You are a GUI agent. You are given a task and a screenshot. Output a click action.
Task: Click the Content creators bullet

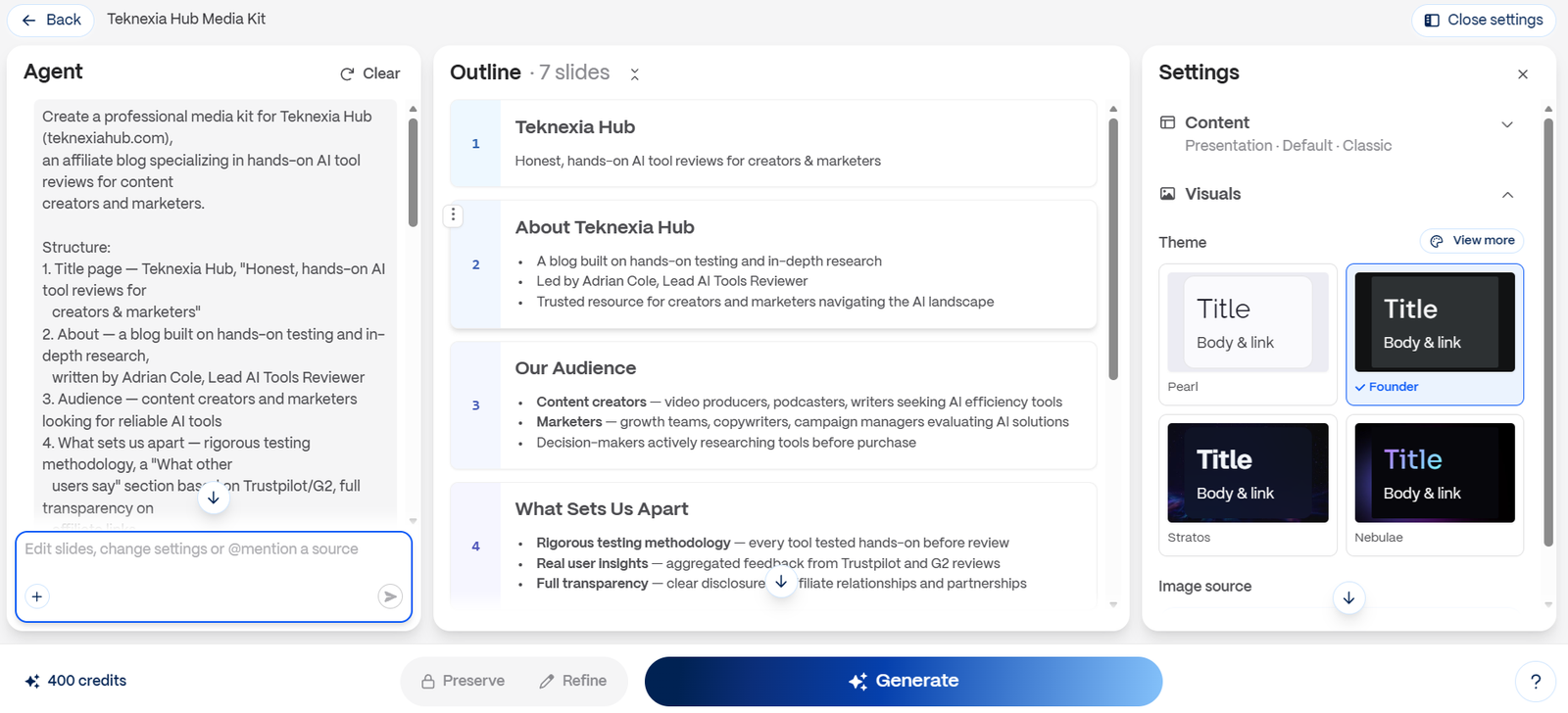tap(799, 402)
